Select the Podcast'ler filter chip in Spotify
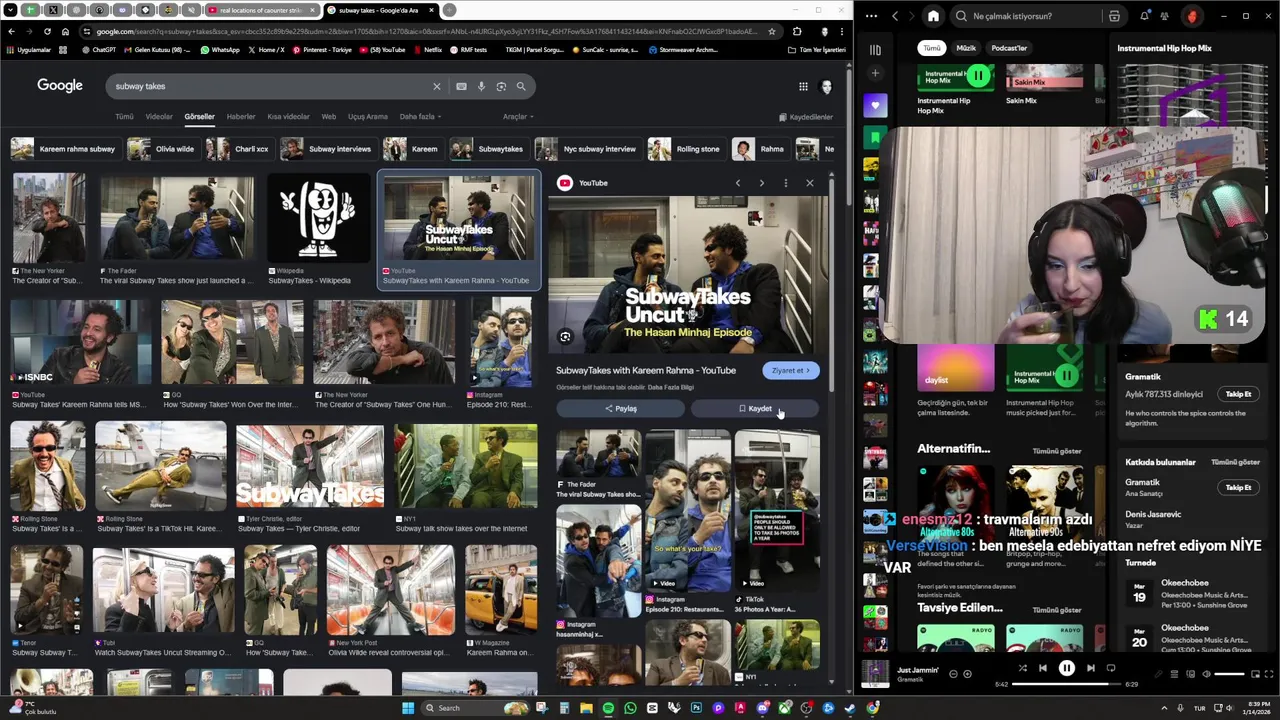The width and height of the screenshot is (1280, 720). [1009, 48]
